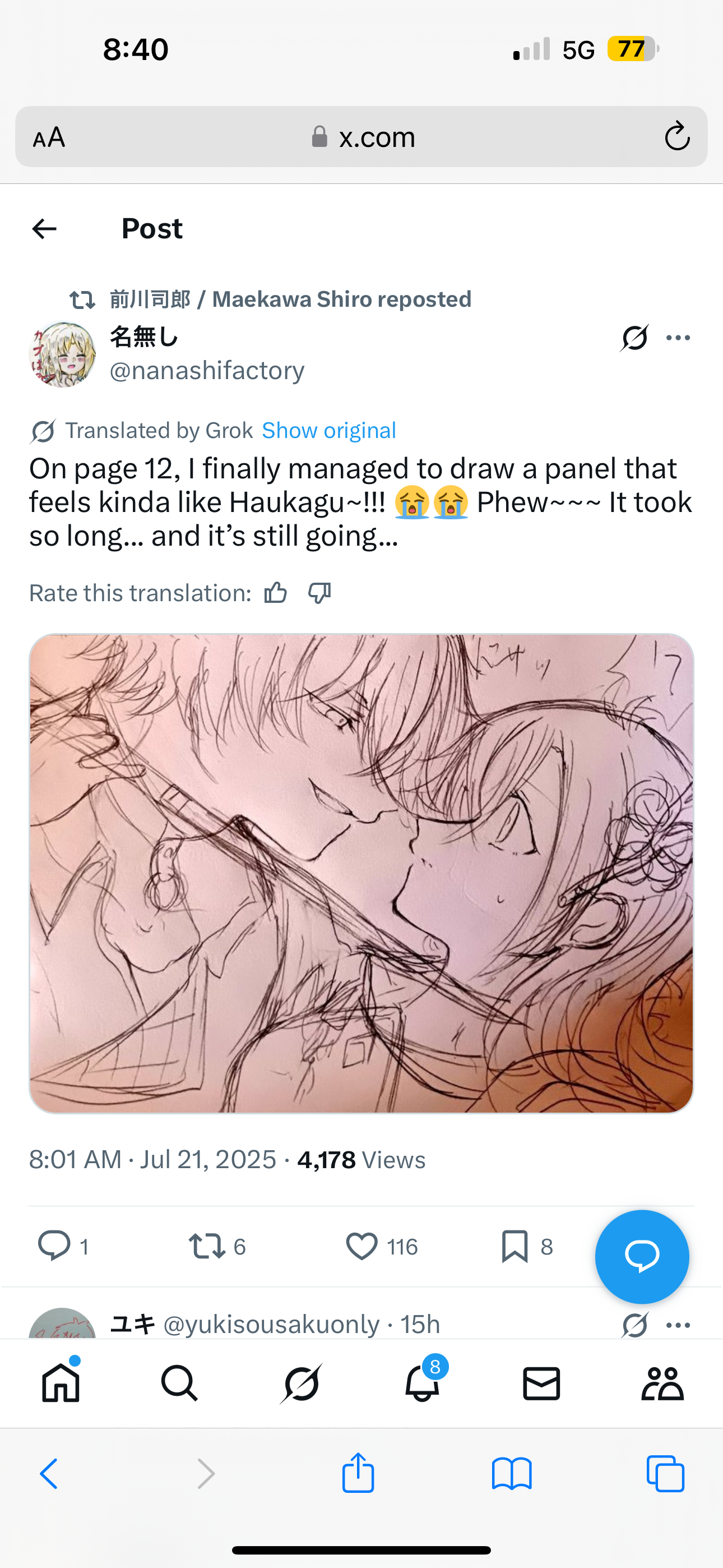Image resolution: width=723 pixels, height=1568 pixels.
Task: Go back with the Post arrow
Action: 44,229
